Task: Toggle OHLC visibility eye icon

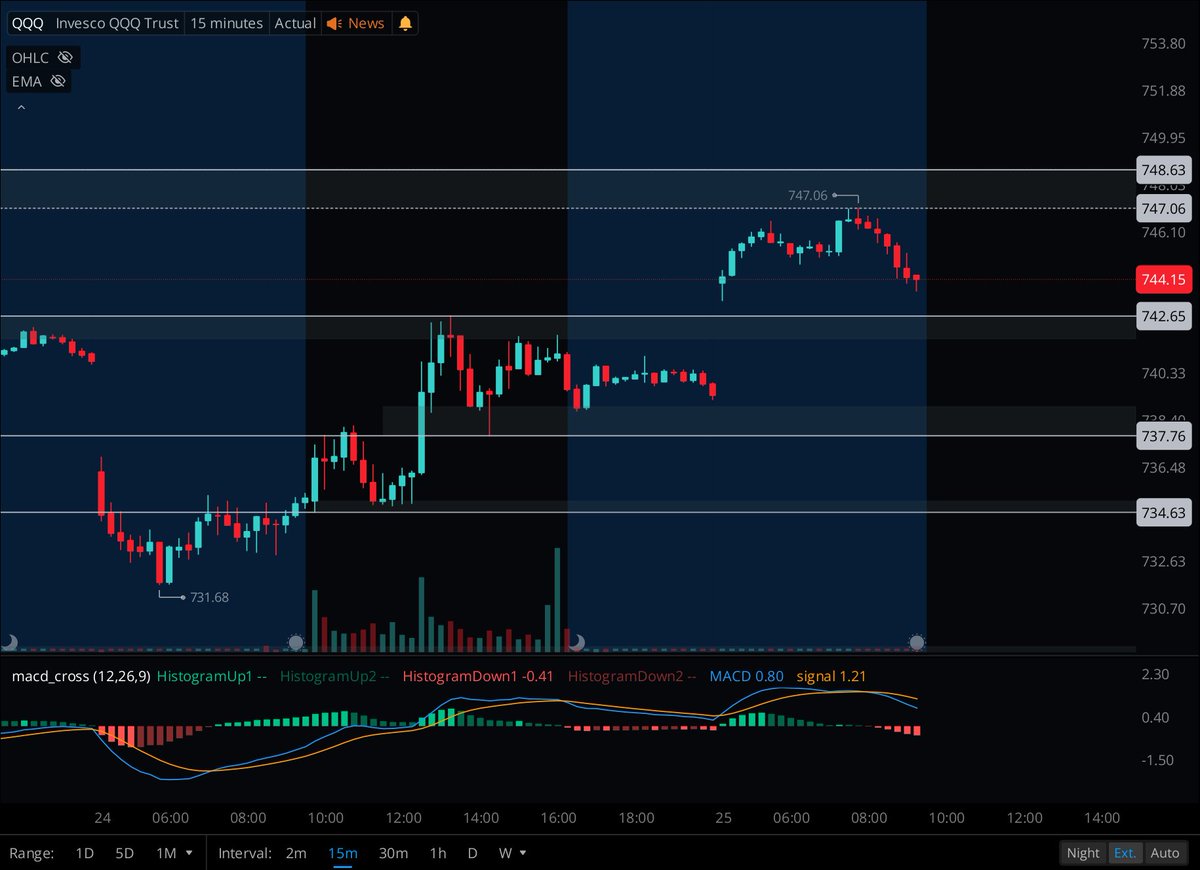Action: [66, 58]
